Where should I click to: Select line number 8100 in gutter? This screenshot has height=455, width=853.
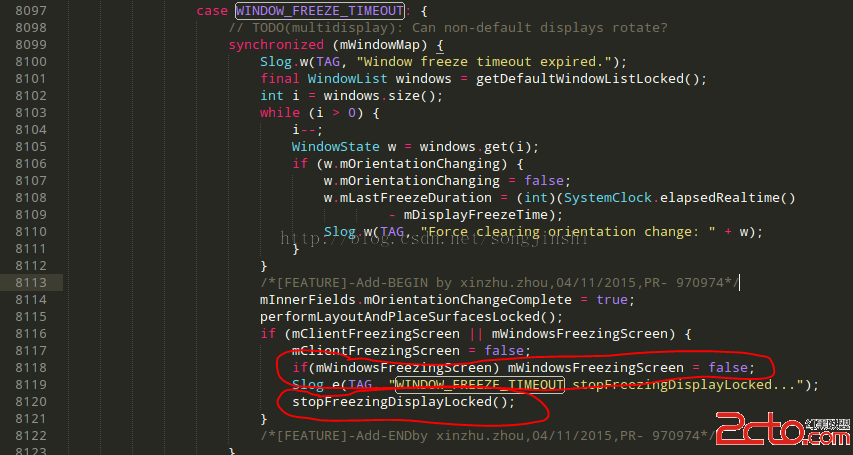click(31, 62)
